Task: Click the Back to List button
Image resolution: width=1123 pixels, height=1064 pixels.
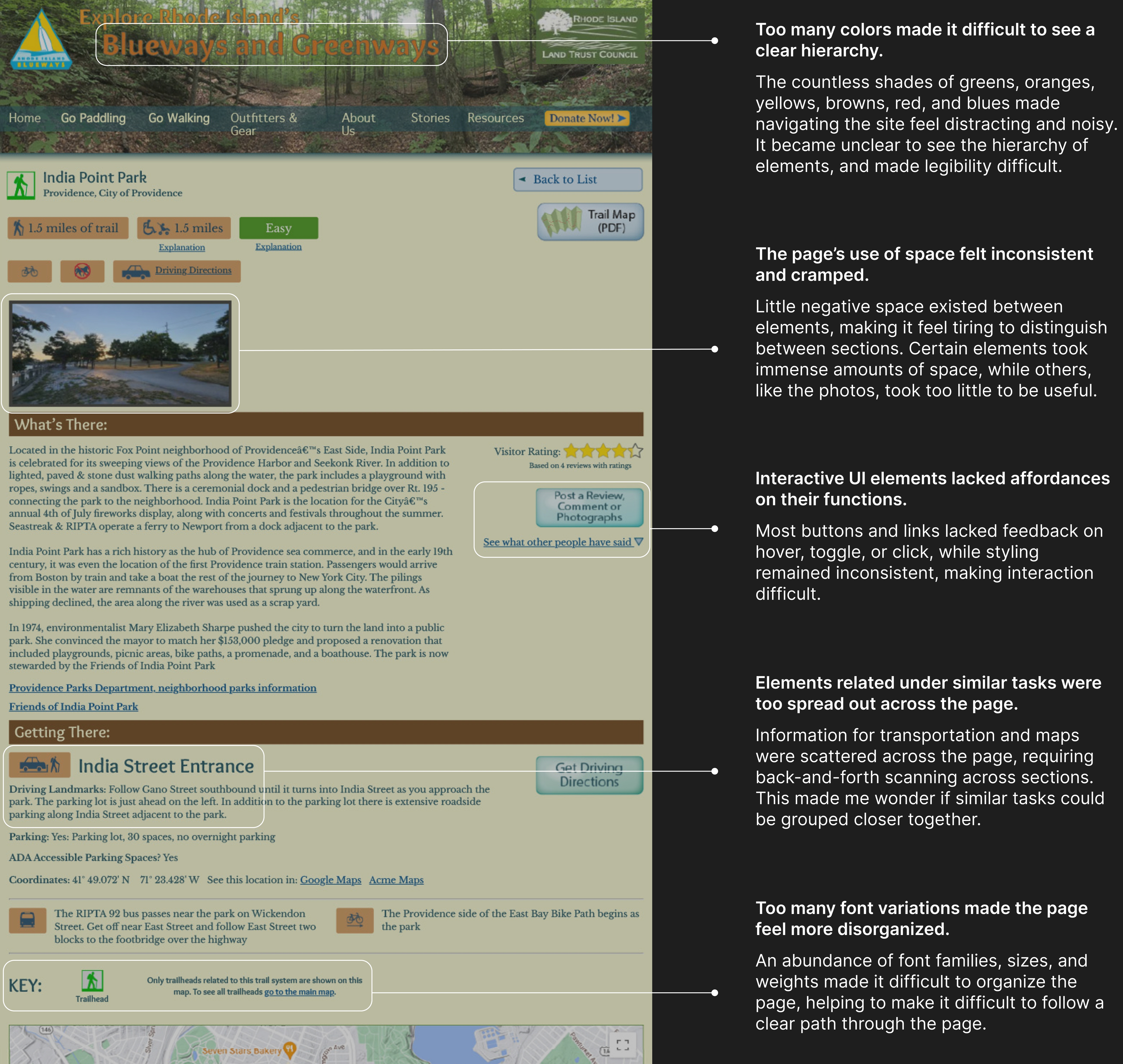Action: point(577,179)
